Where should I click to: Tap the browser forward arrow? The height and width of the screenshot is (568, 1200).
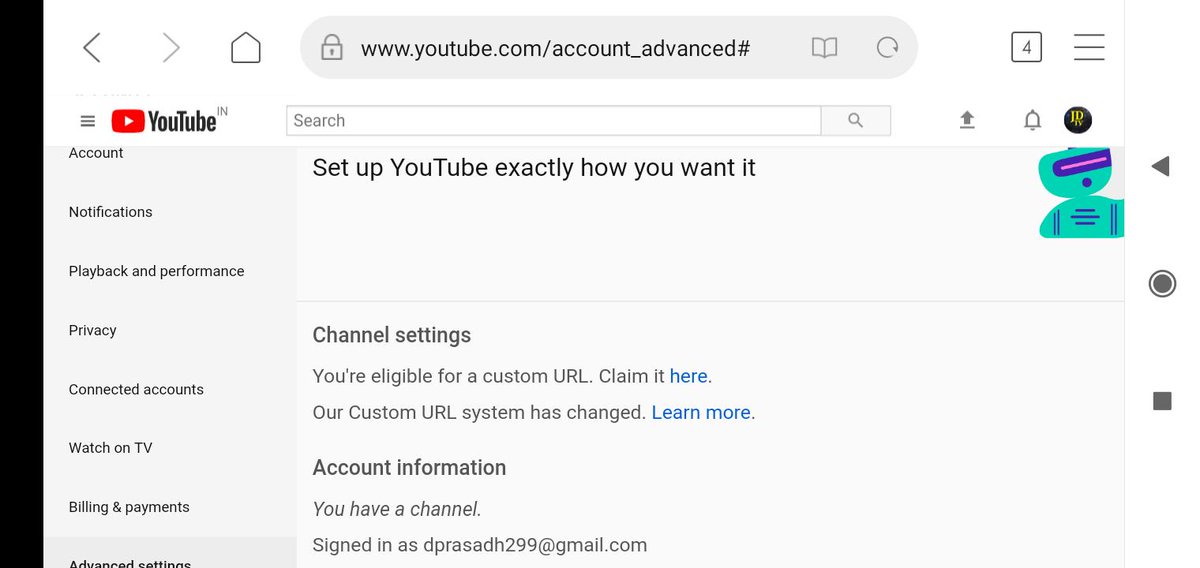(x=171, y=47)
